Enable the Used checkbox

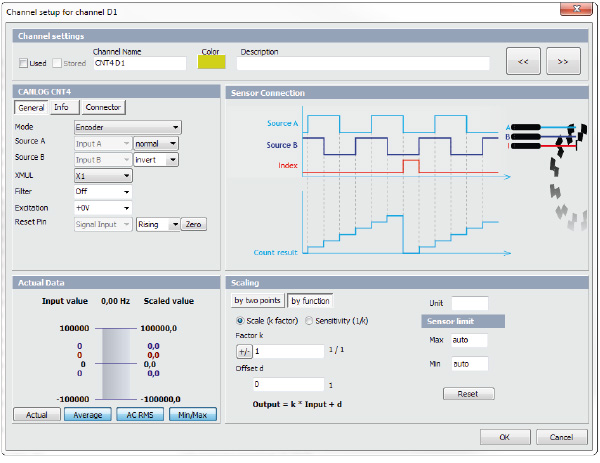pyautogui.click(x=23, y=63)
